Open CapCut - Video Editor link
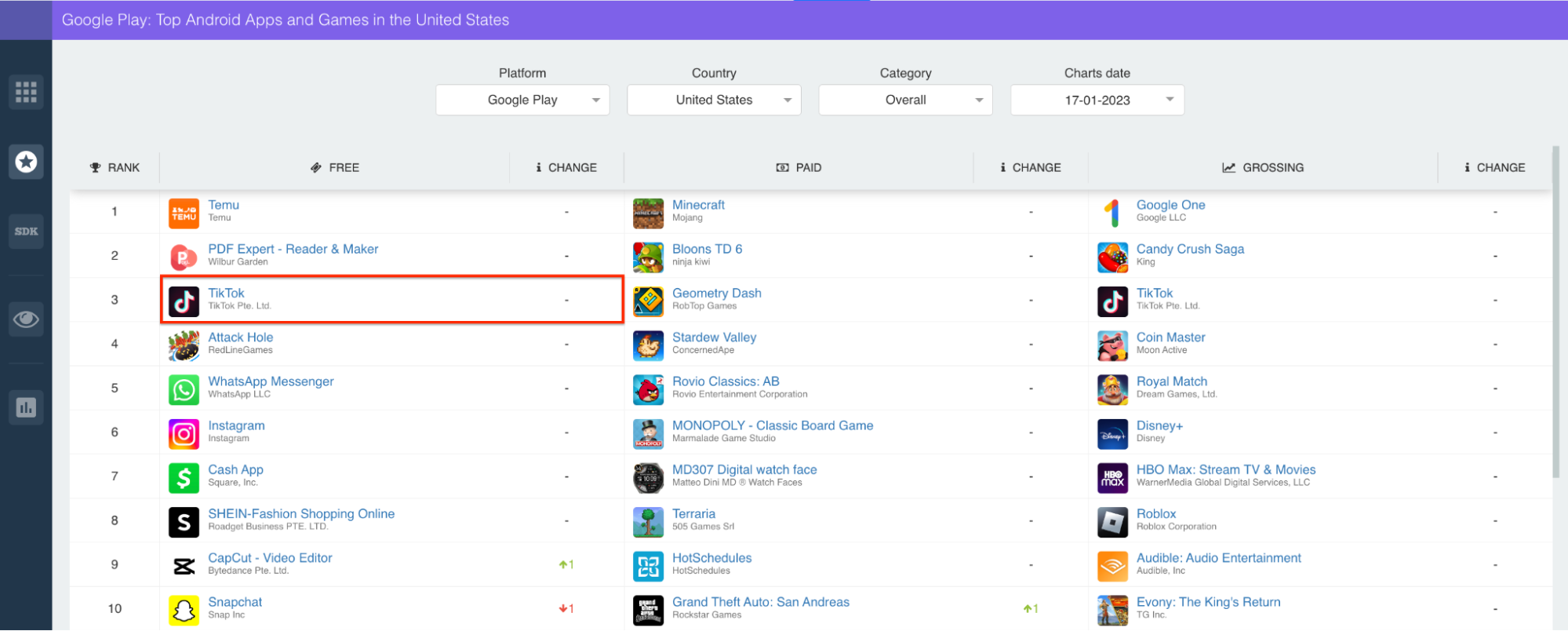The height and width of the screenshot is (631, 1568). [x=270, y=558]
